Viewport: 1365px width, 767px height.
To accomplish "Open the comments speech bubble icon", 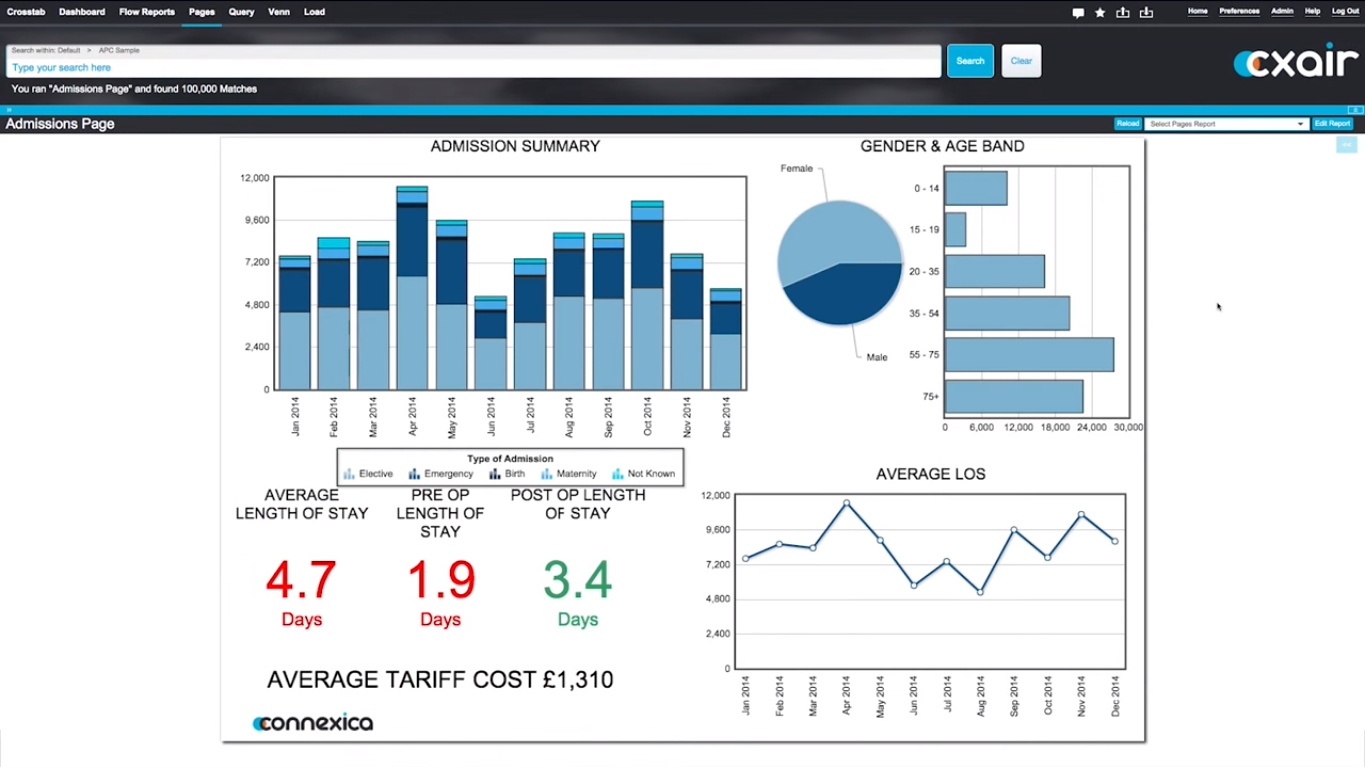I will coord(1078,11).
